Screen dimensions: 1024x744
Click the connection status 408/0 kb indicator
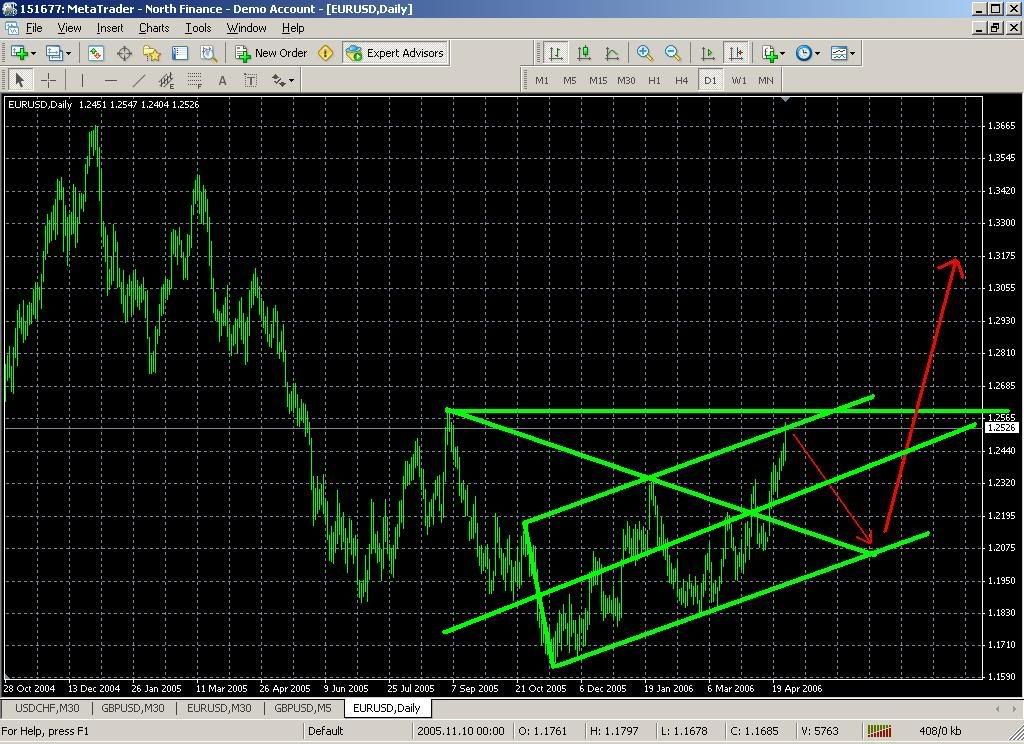[x=940, y=731]
